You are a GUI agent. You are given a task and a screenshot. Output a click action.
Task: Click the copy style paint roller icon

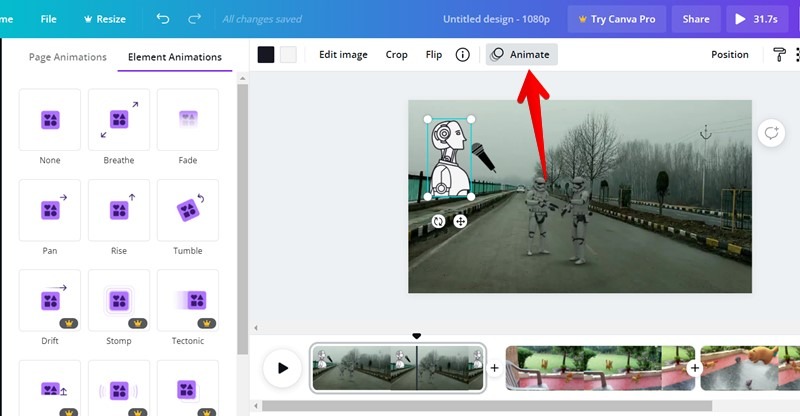779,55
